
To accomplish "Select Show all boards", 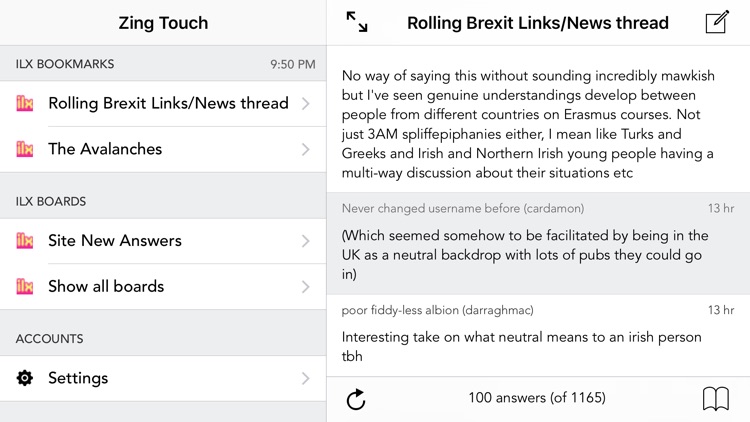I will pos(106,286).
